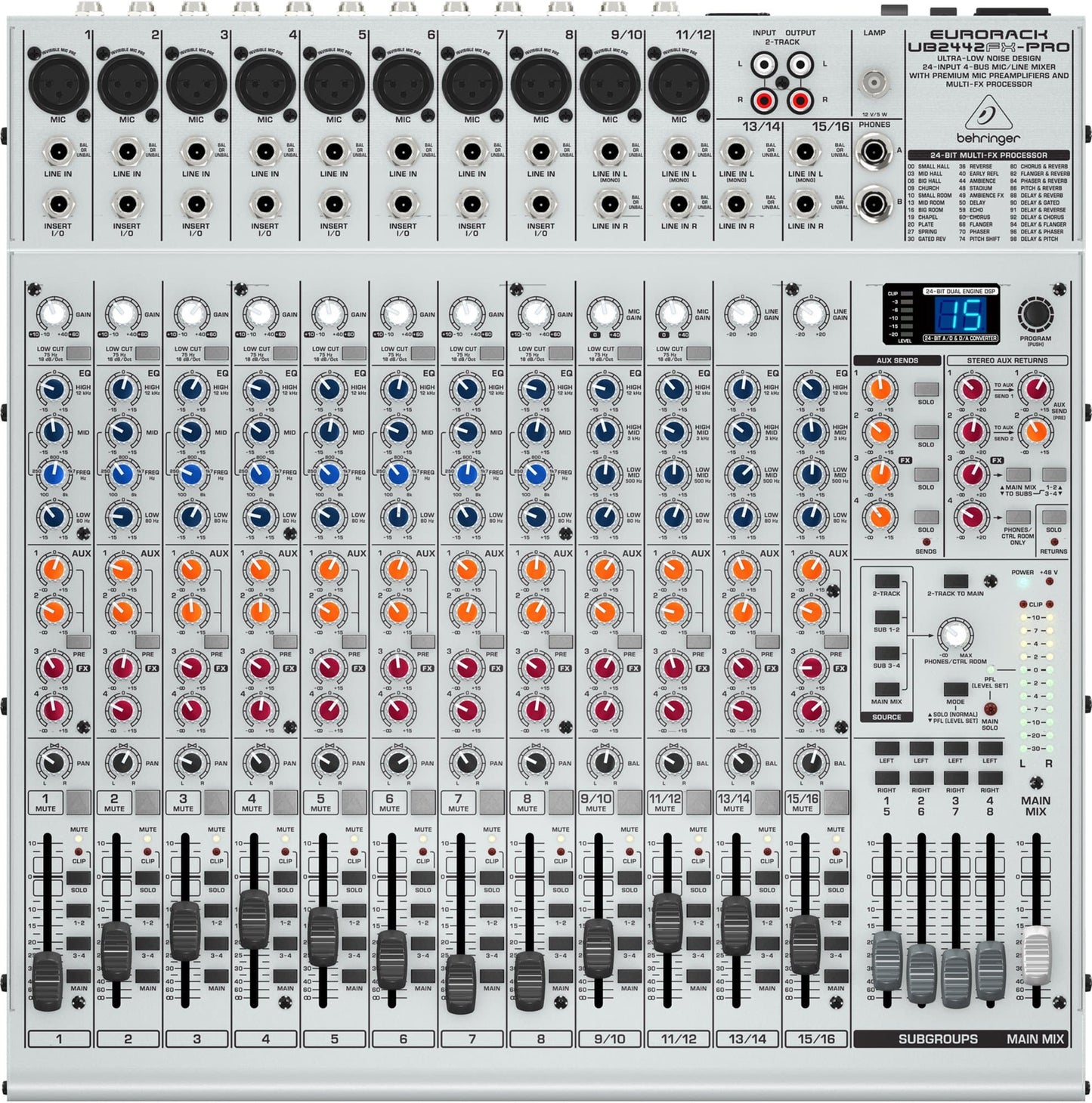Assign subgroup 1 to LEFT

(x=886, y=749)
